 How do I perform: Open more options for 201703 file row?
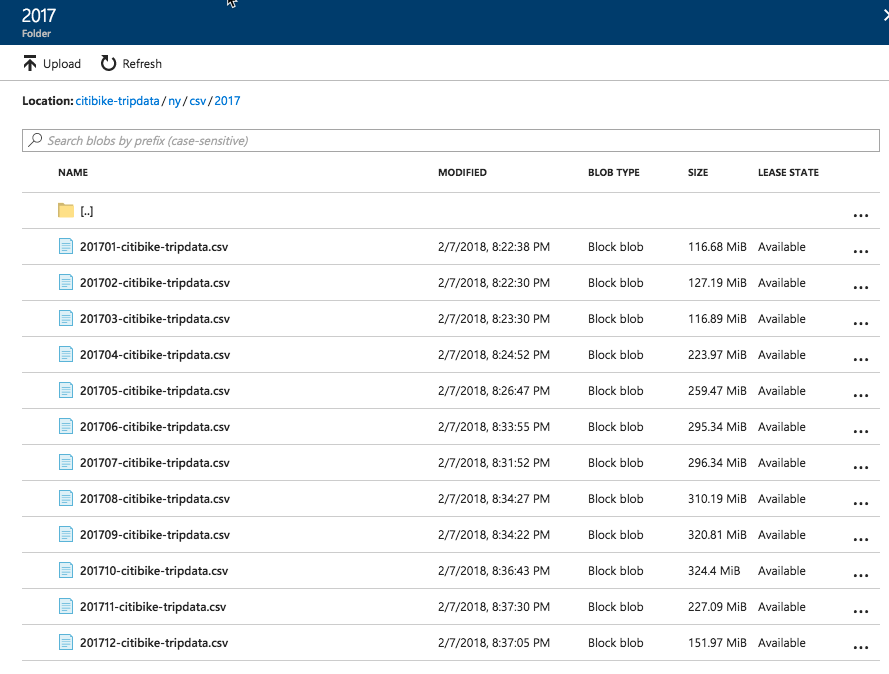861,323
